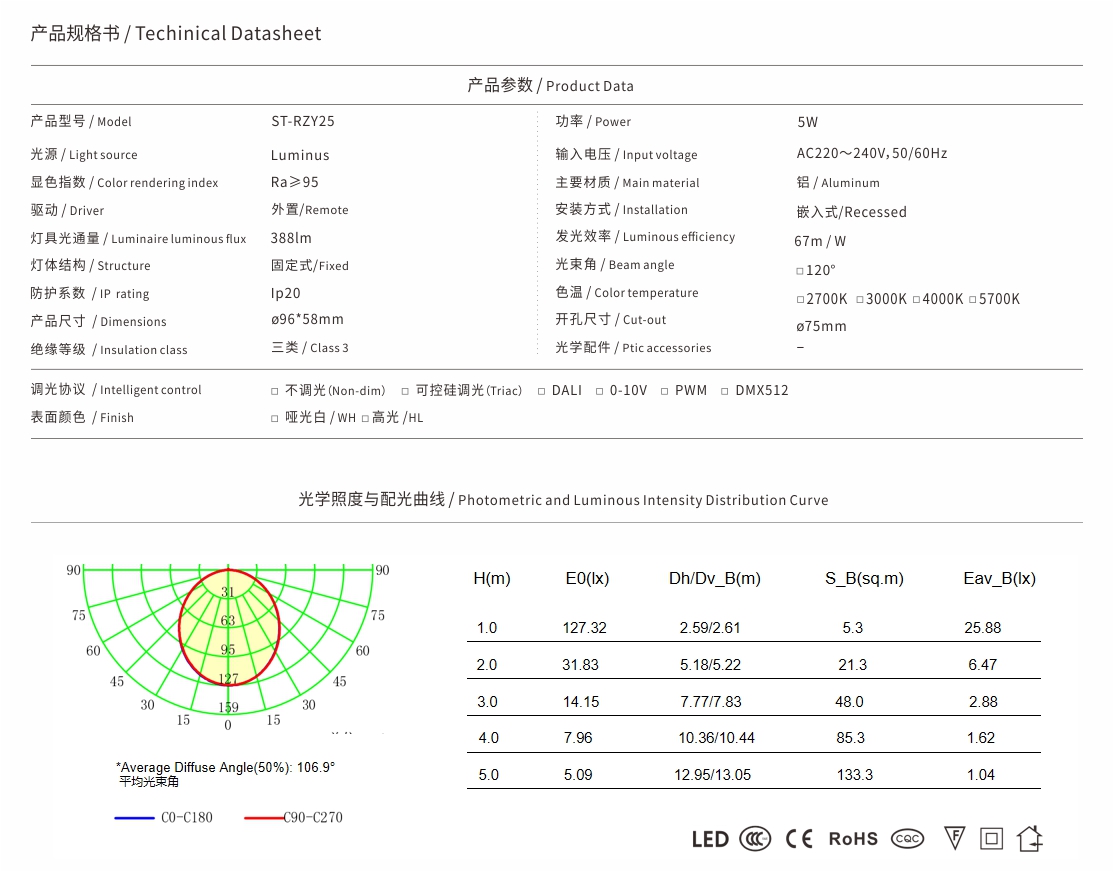
Task: Check the 5700K color temperature box
Action: tap(973, 300)
